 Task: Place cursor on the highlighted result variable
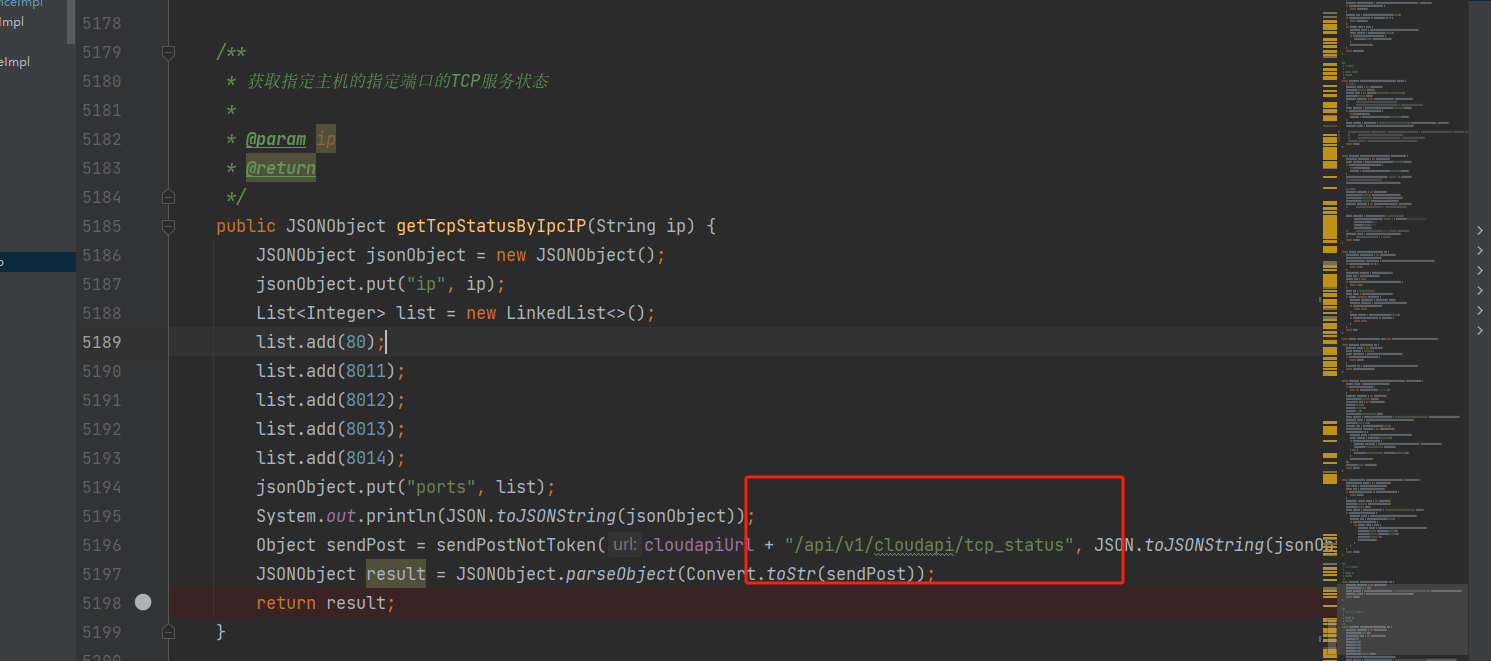coord(396,574)
